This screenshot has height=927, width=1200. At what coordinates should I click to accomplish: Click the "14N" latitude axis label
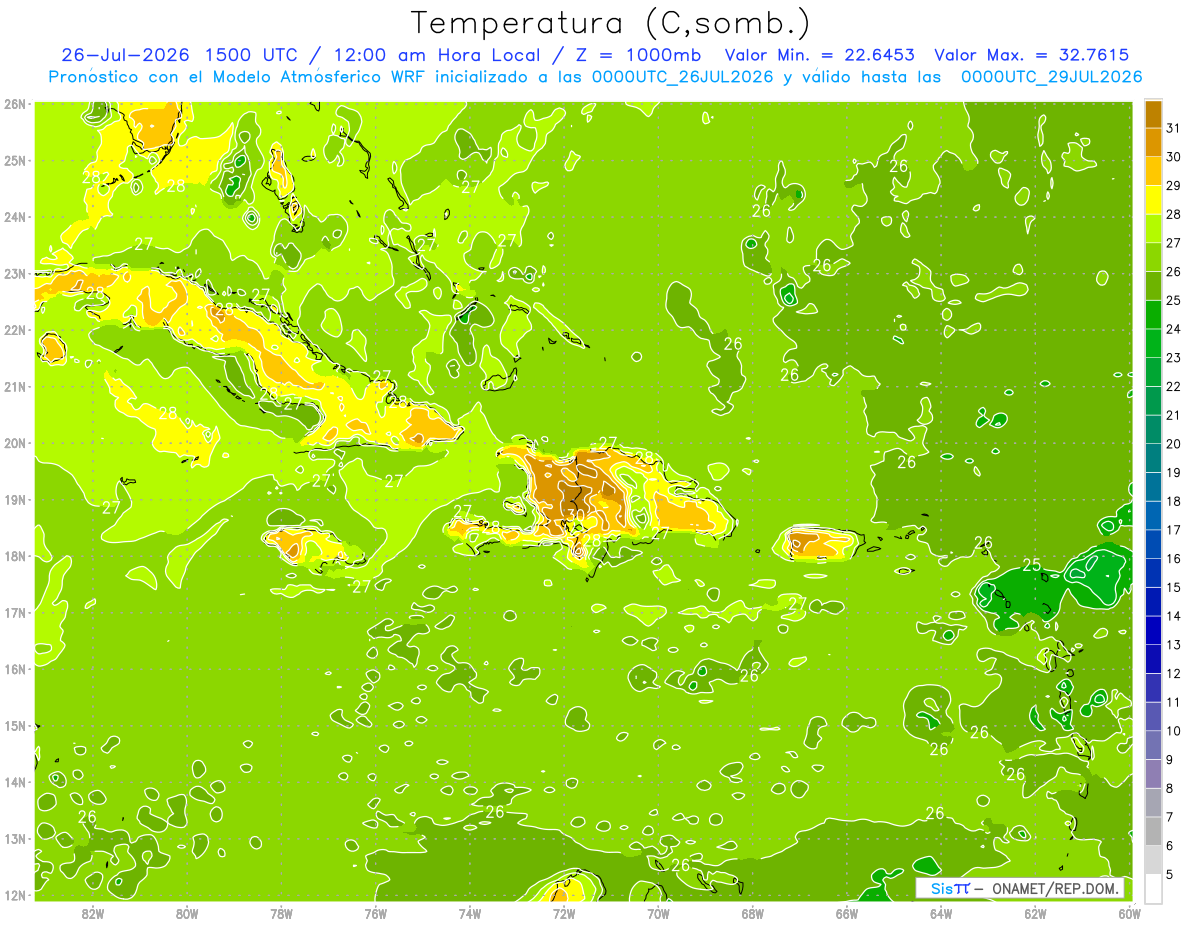tap(14, 782)
